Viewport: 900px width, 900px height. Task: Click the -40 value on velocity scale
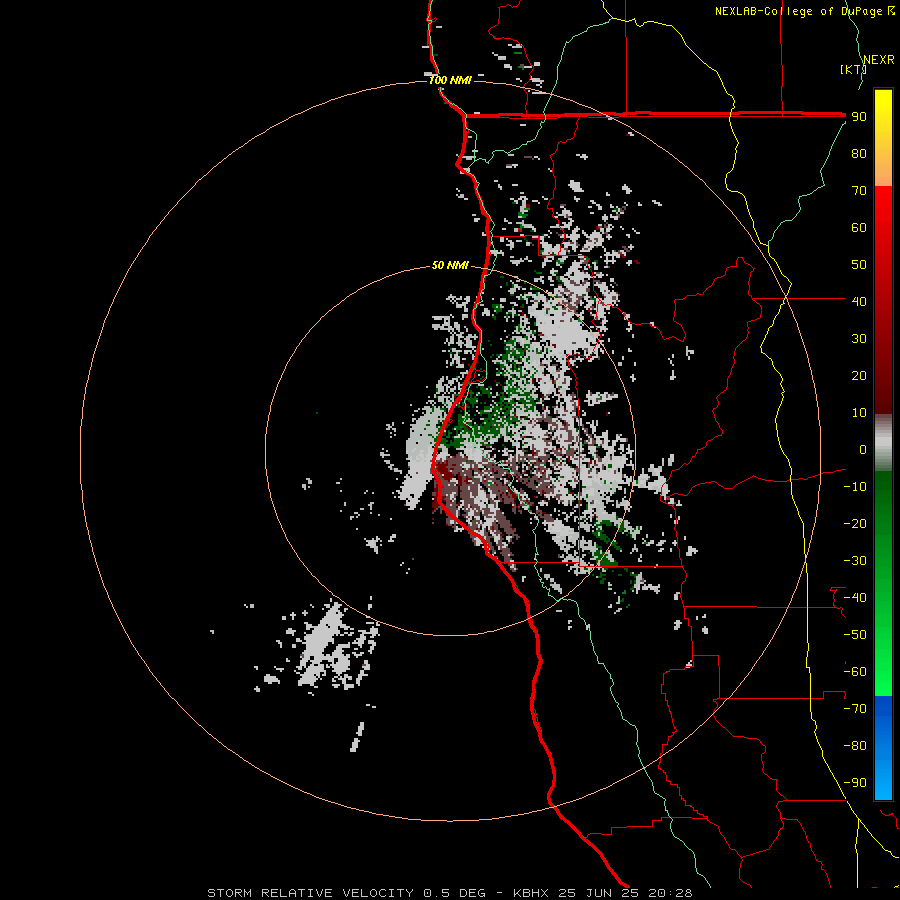click(855, 598)
